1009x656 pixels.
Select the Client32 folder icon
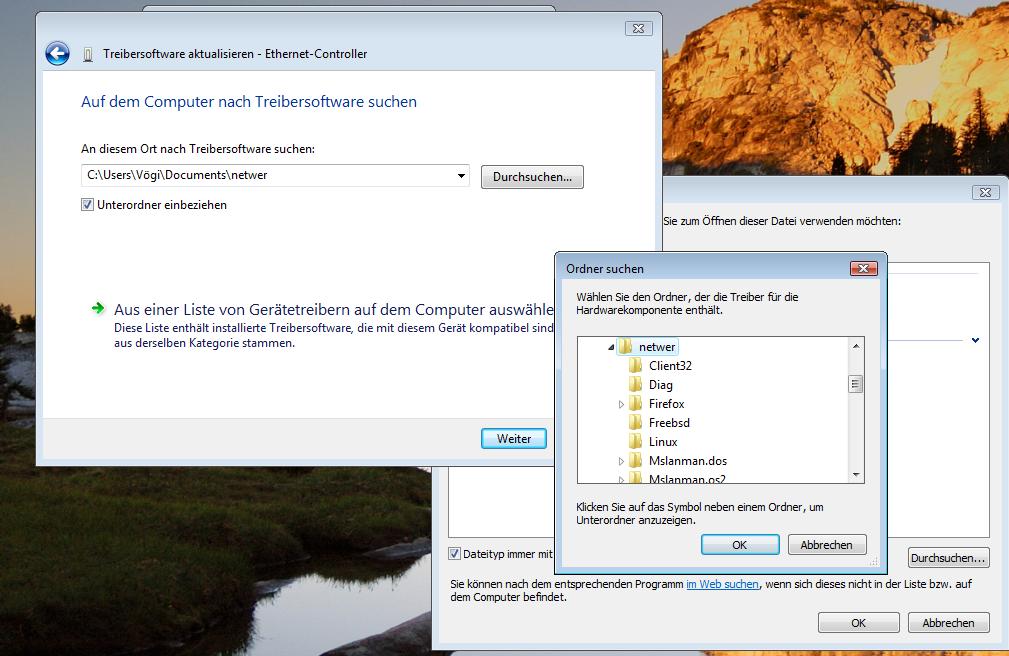(635, 366)
